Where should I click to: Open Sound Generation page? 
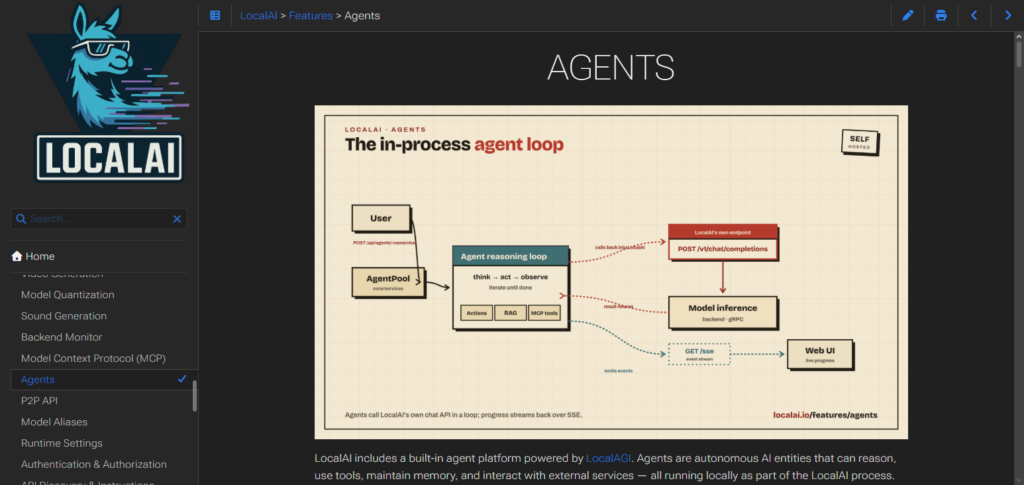tap(64, 316)
